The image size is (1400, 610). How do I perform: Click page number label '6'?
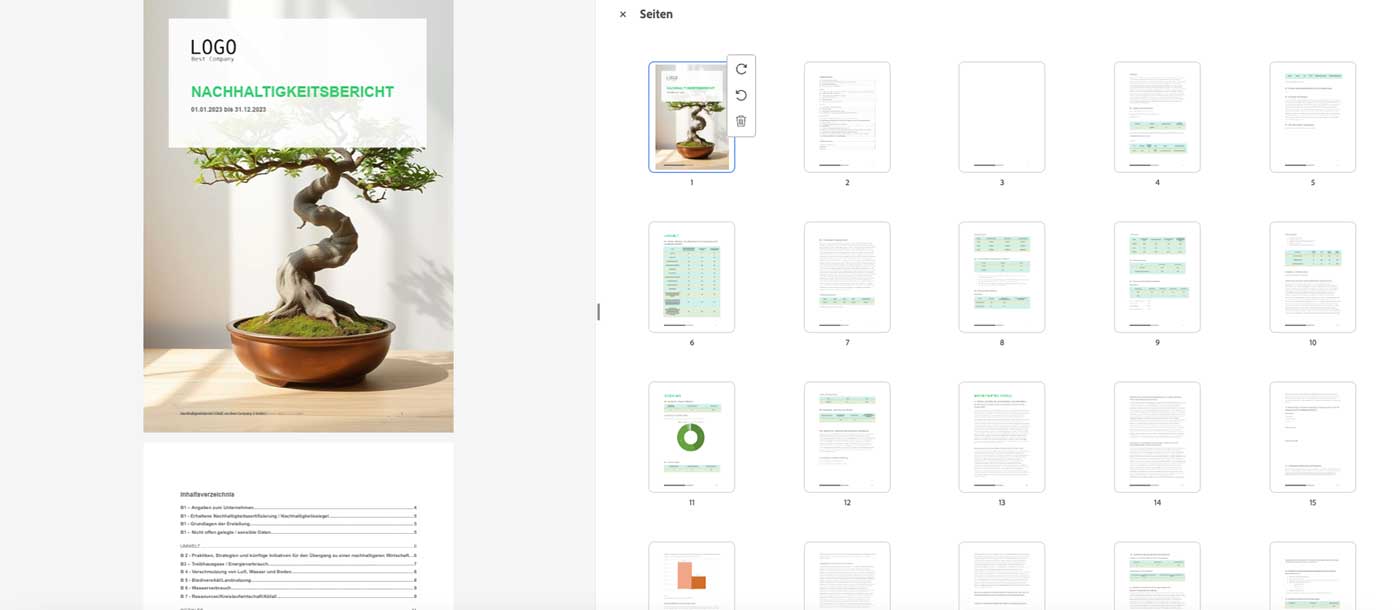click(691, 343)
